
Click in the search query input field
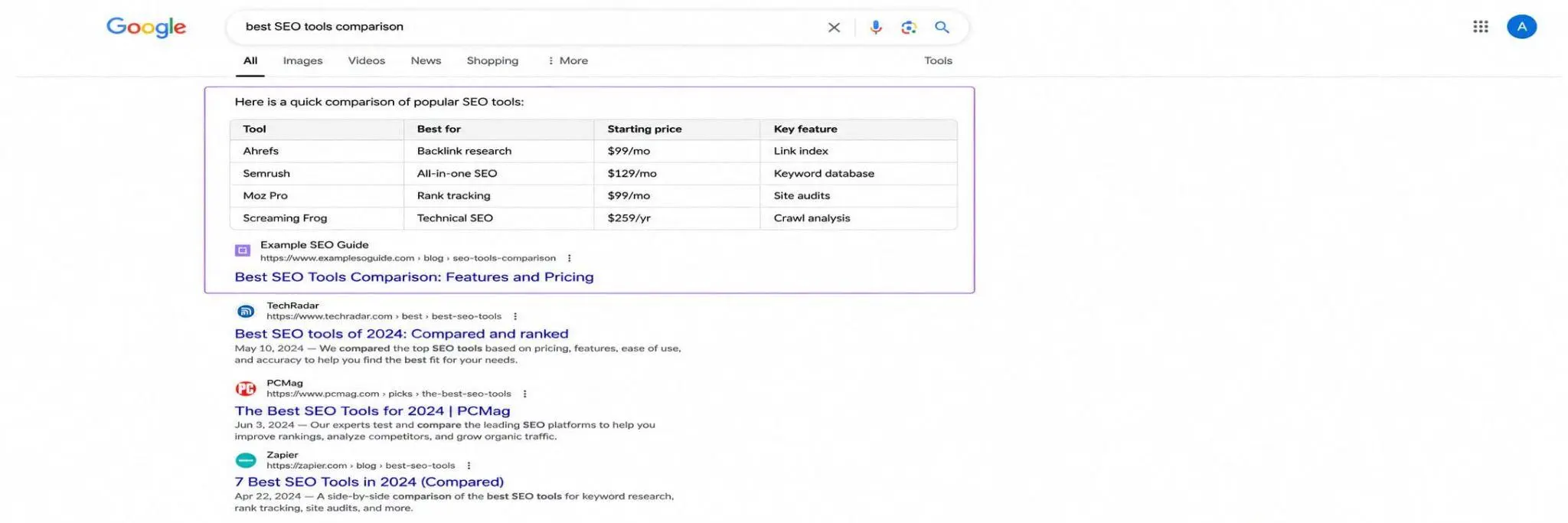point(528,27)
